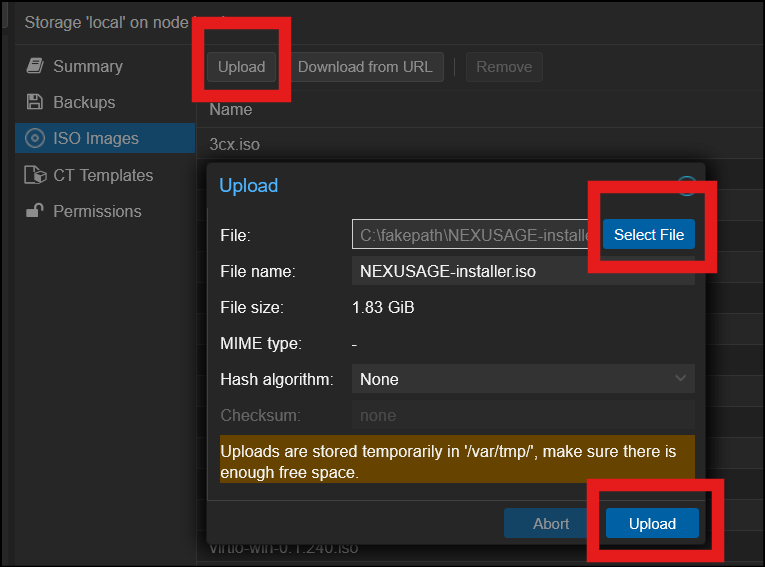Sort the list by the Name column header
Screen dimensions: 765x567
click(231, 109)
